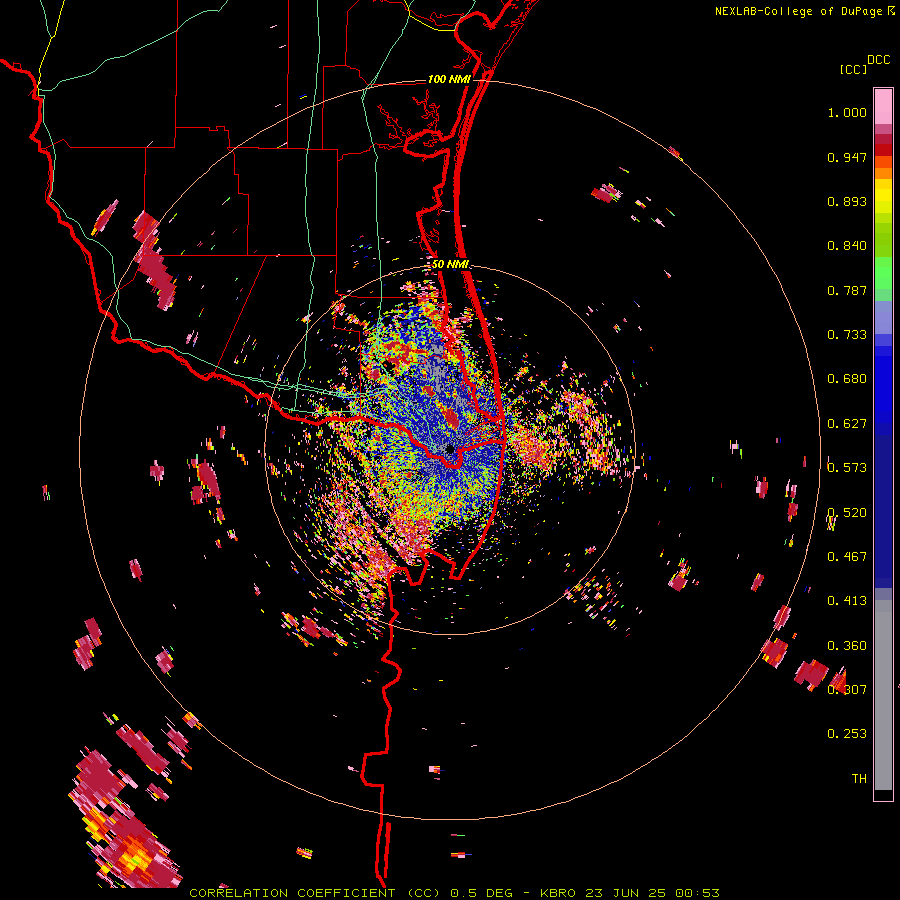
Task: Click the black radar site dot at the center
Action: tap(450, 449)
